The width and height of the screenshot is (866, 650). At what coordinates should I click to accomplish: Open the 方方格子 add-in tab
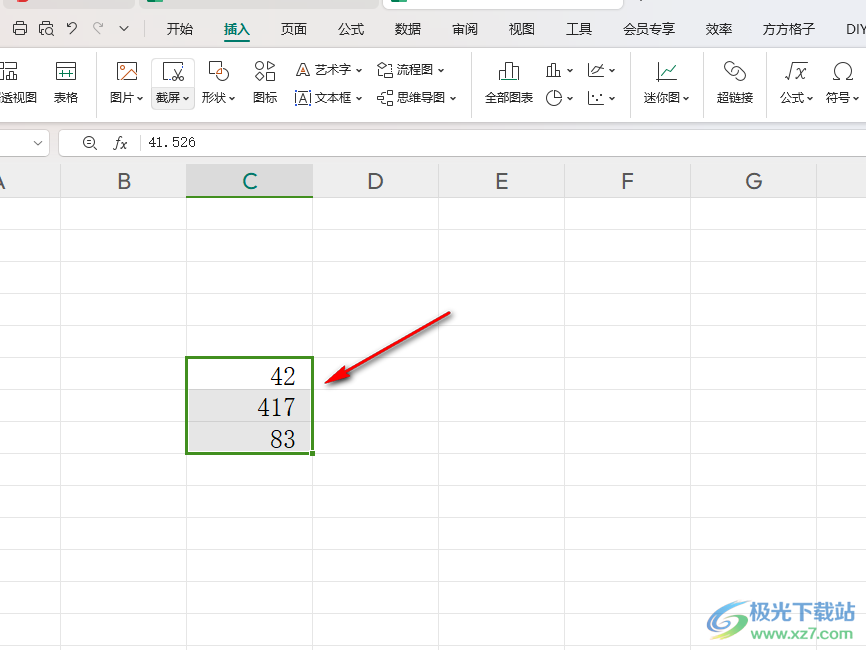click(x=788, y=29)
